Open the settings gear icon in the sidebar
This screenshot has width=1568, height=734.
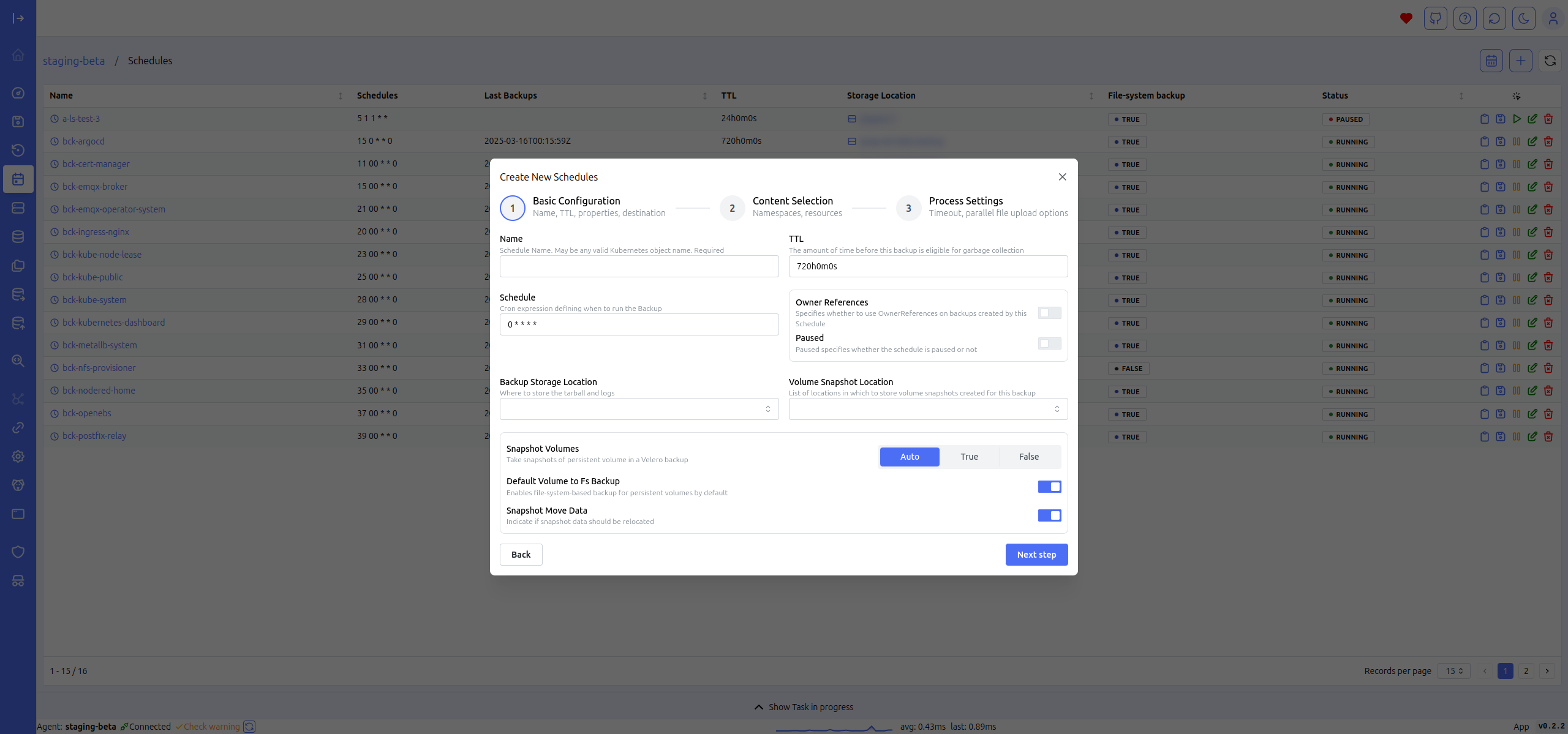18,456
